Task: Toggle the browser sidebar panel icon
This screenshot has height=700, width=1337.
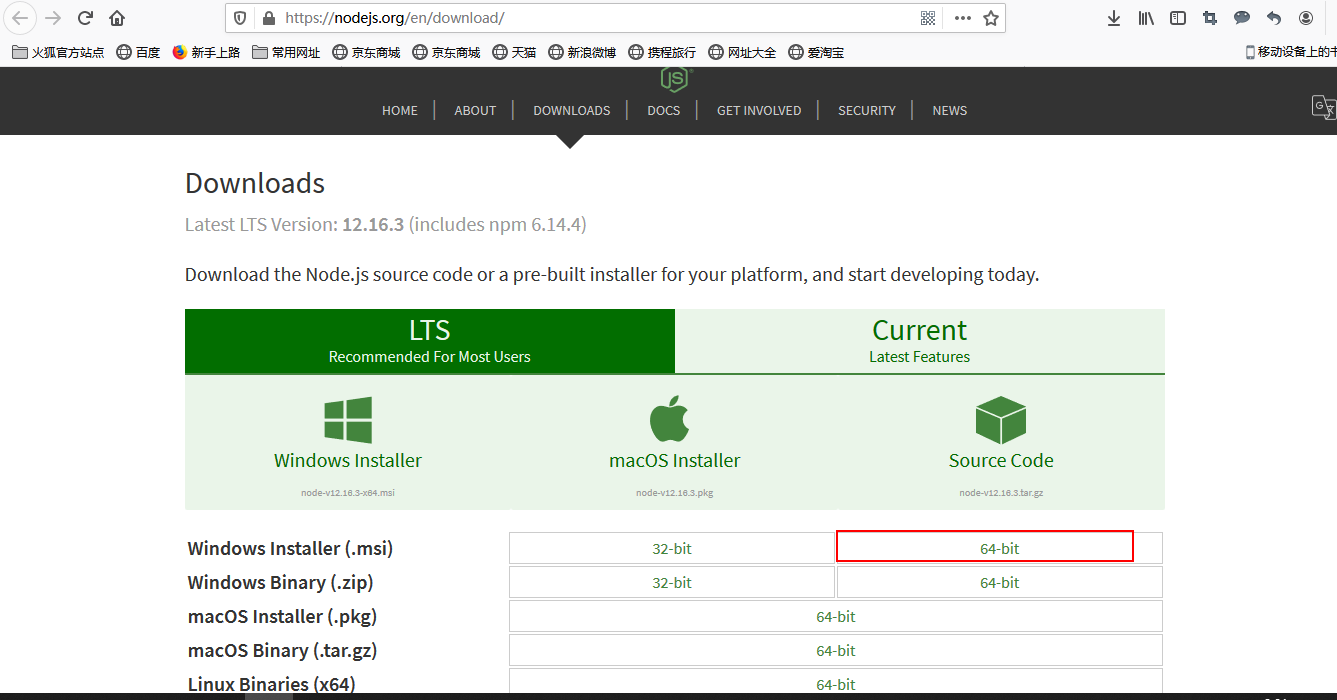Action: point(1177,17)
